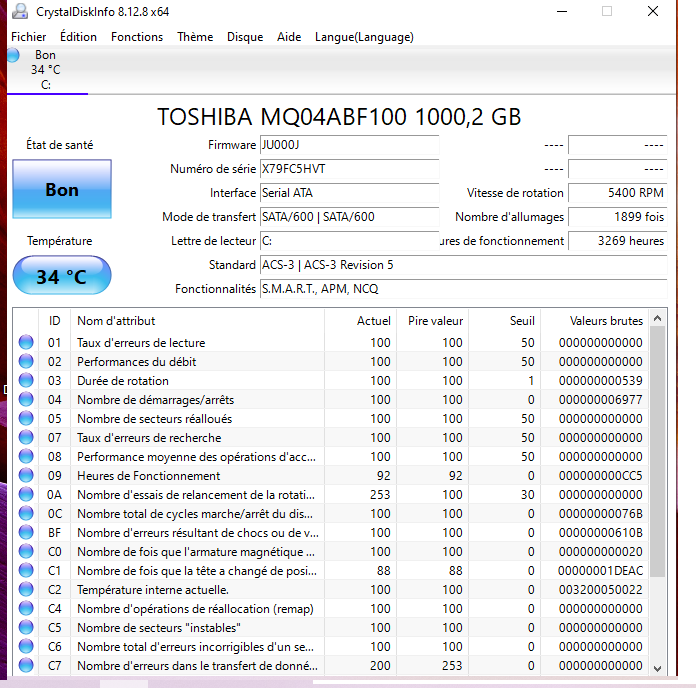Open the Langue(Language) menu

click(364, 37)
